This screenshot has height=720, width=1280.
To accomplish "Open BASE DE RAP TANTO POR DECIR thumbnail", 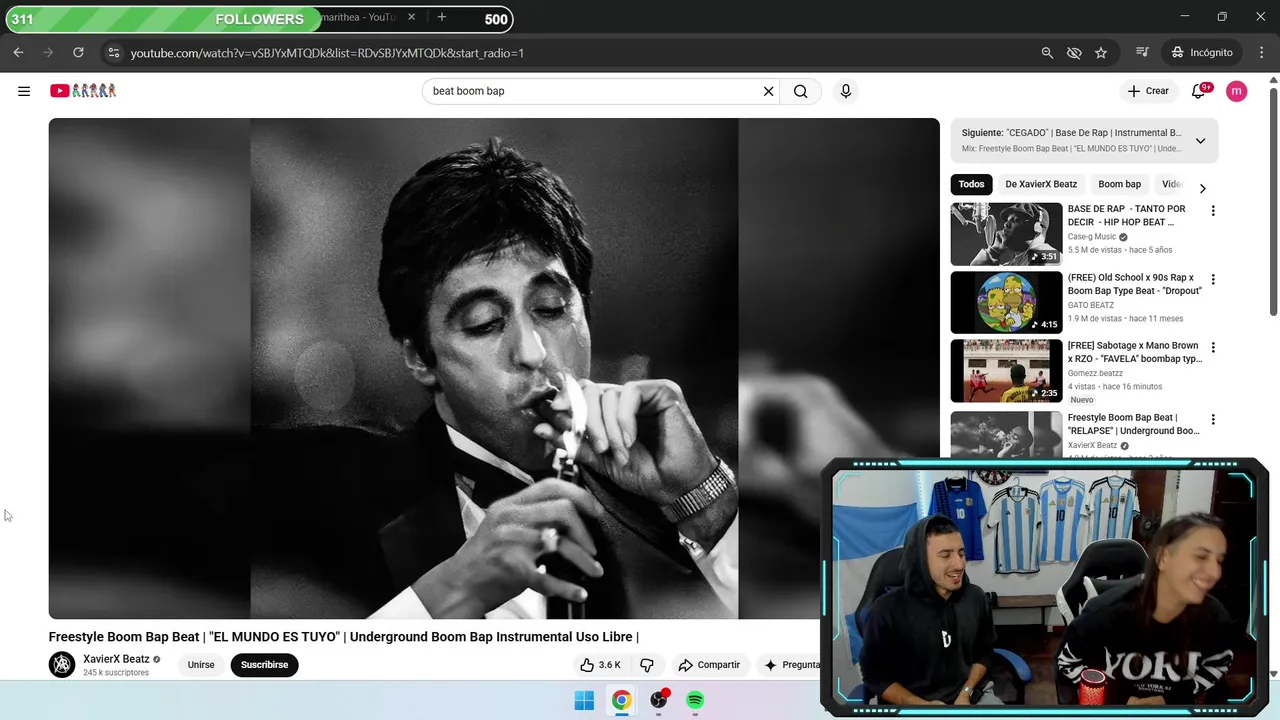I will pos(1006,234).
